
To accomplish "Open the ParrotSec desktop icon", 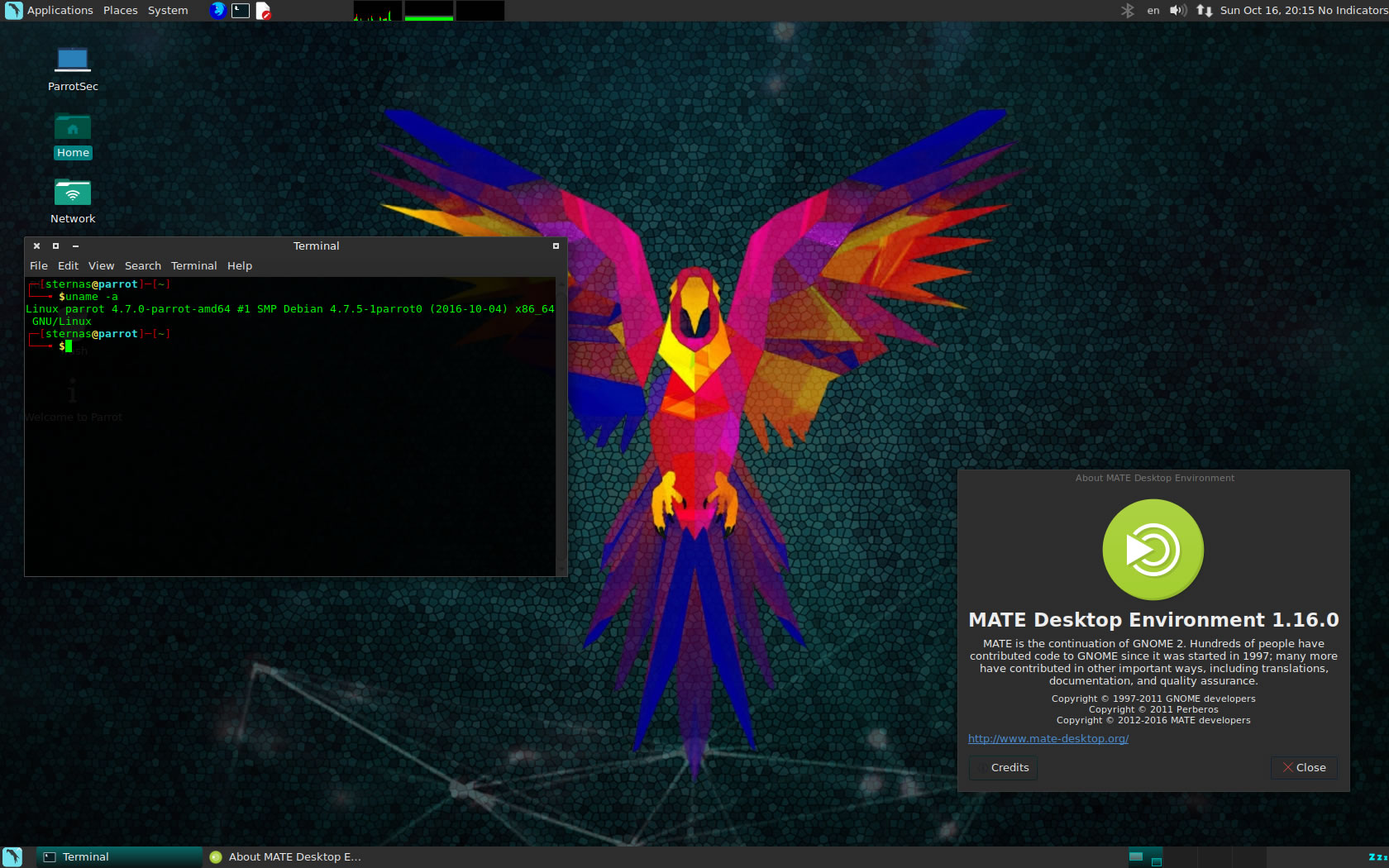I will pyautogui.click(x=73, y=69).
